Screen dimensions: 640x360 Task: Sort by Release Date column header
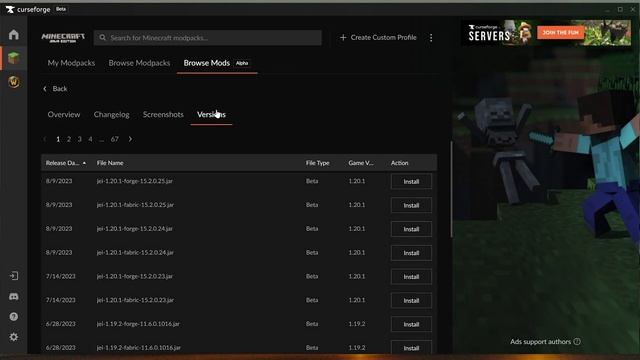[x=65, y=163]
